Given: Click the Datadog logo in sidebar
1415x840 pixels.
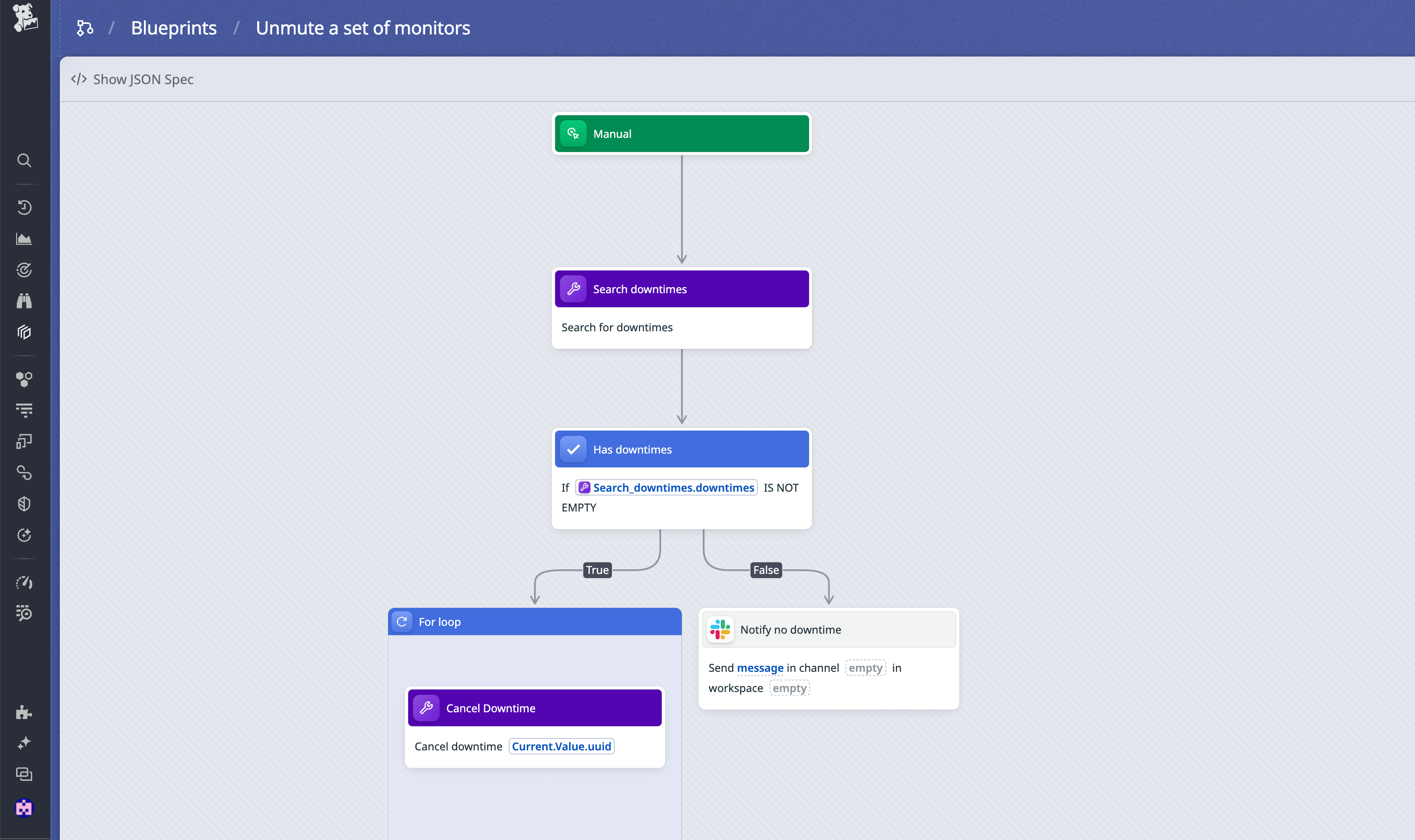Looking at the screenshot, I should click(x=25, y=18).
